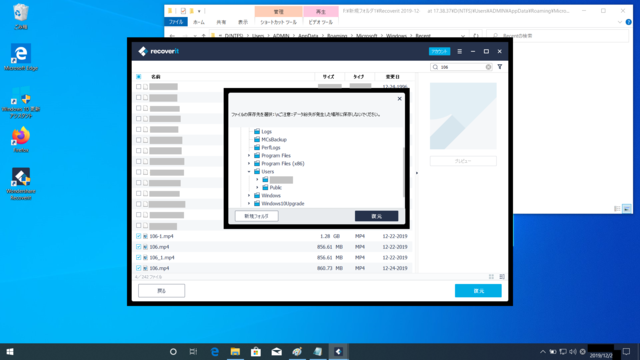This screenshot has height=360, width=640.
Task: Switch Recoverit file list to thumbnail view
Action: (491, 277)
